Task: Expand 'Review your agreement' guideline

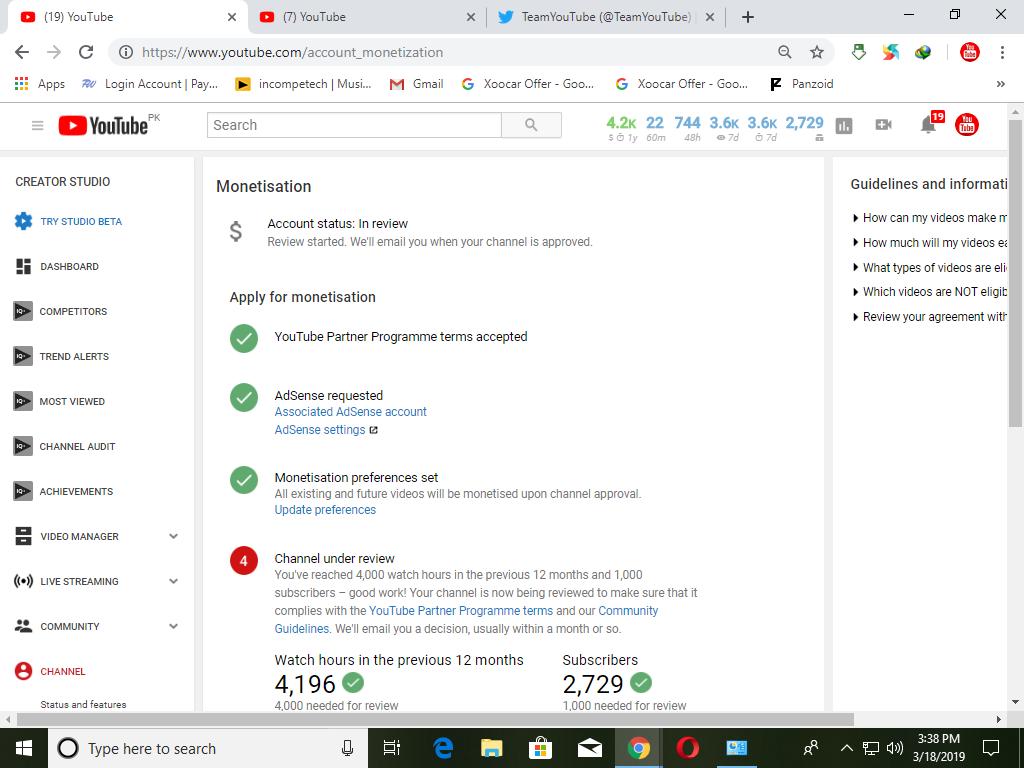Action: coord(929,317)
